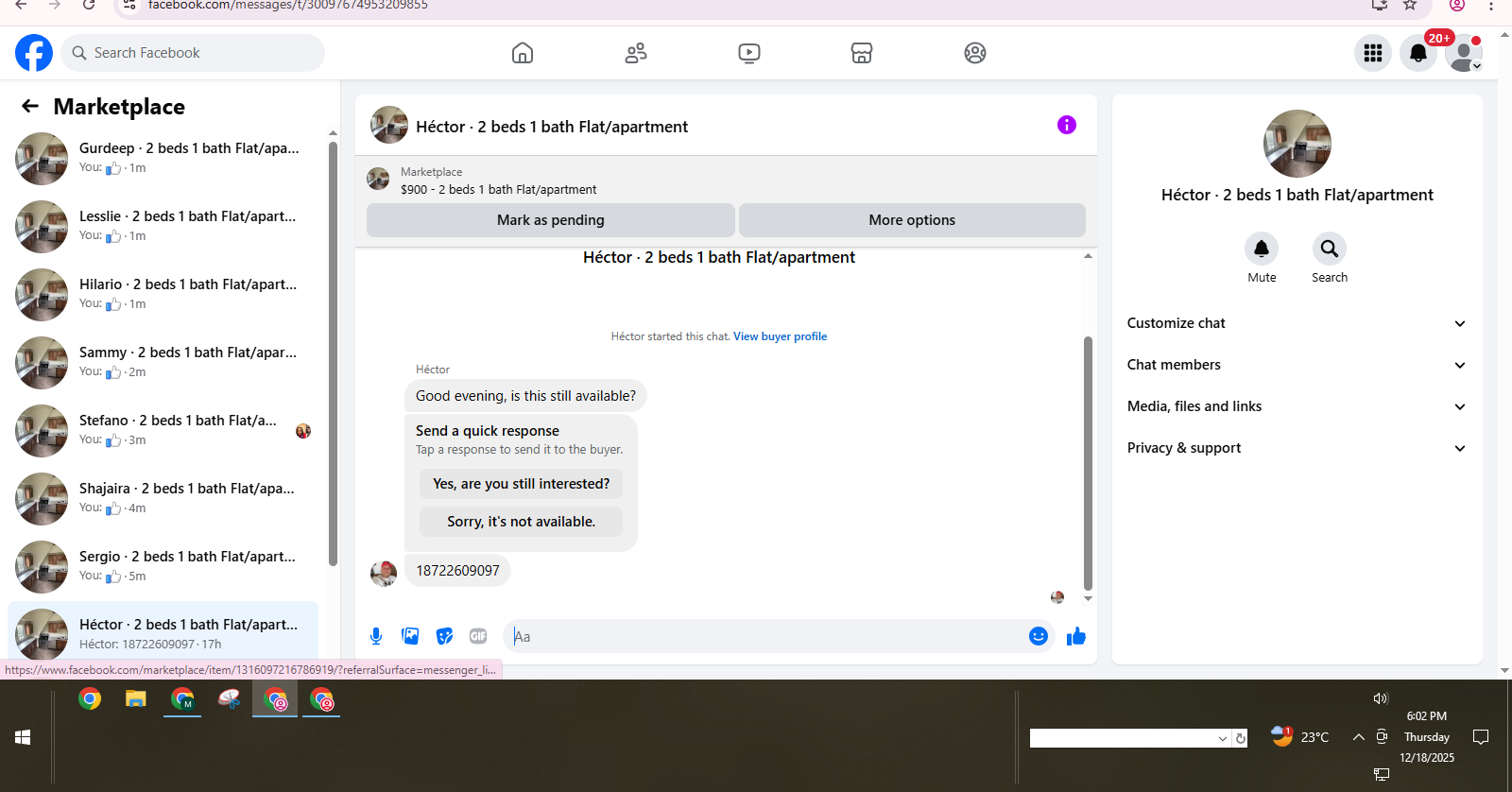Viewport: 1512px width, 792px height.
Task: Click the taskbar address refresh icon
Action: [x=1241, y=738]
